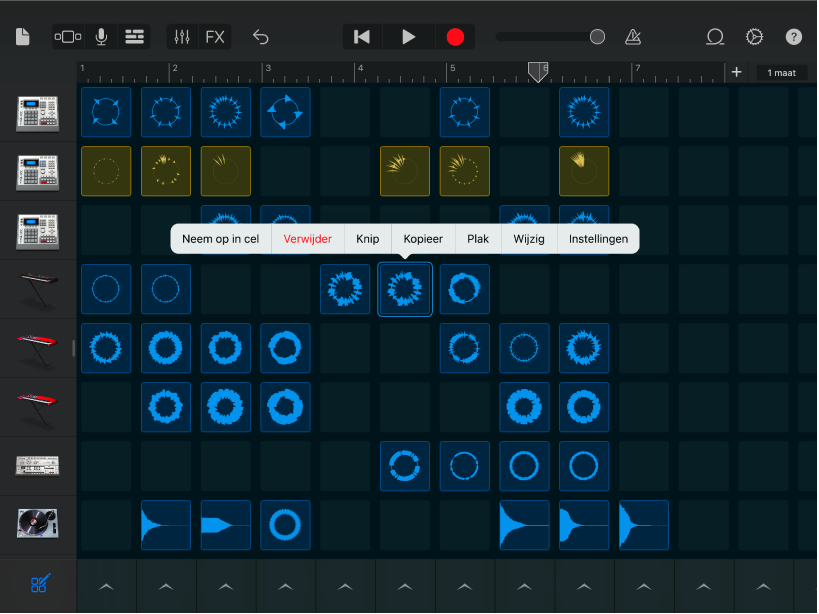Select the microphone input icon
The height and width of the screenshot is (614, 819).
pyautogui.click(x=100, y=37)
